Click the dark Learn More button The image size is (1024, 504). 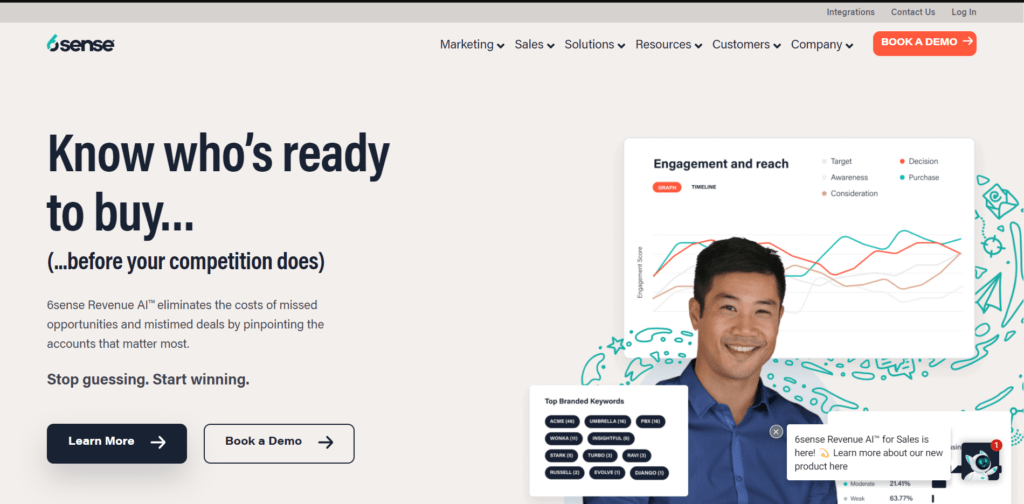(x=117, y=443)
